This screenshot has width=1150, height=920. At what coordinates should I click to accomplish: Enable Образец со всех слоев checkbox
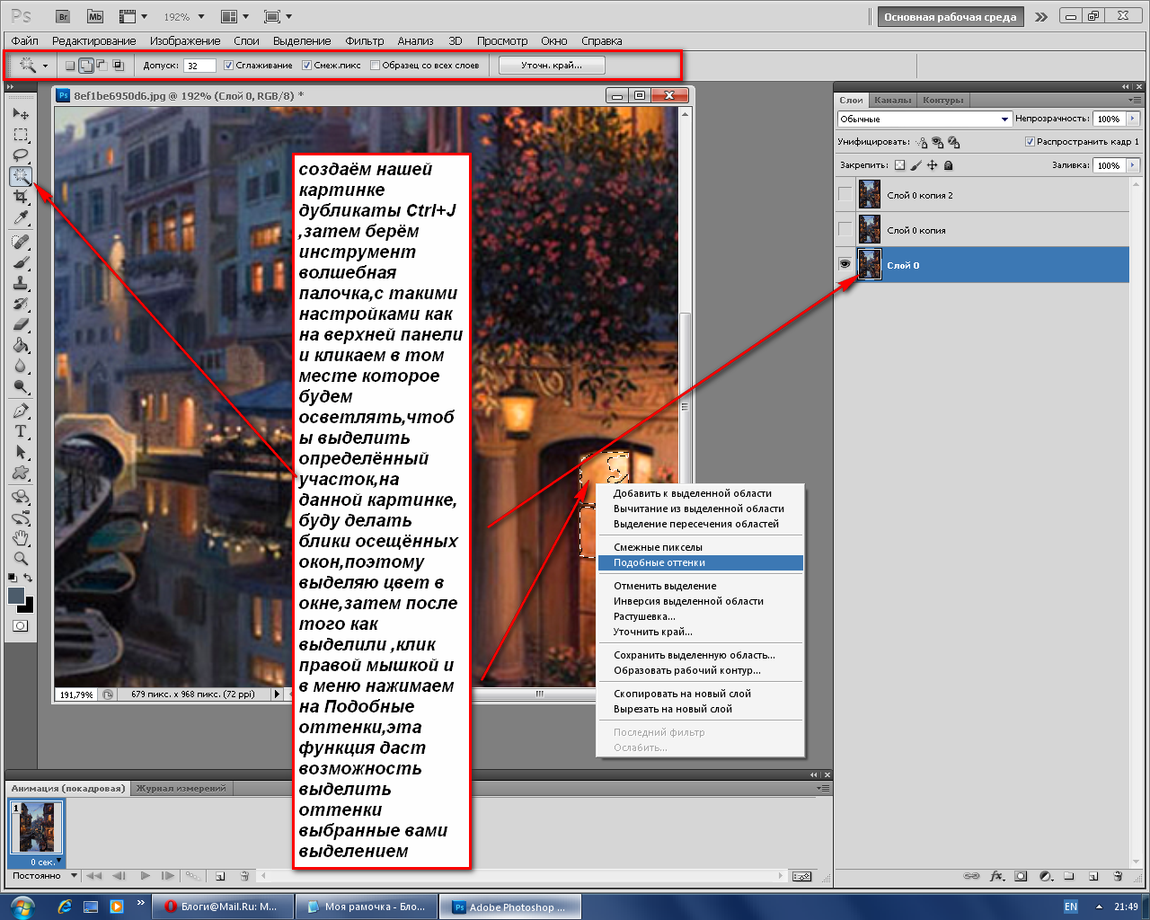pos(375,65)
